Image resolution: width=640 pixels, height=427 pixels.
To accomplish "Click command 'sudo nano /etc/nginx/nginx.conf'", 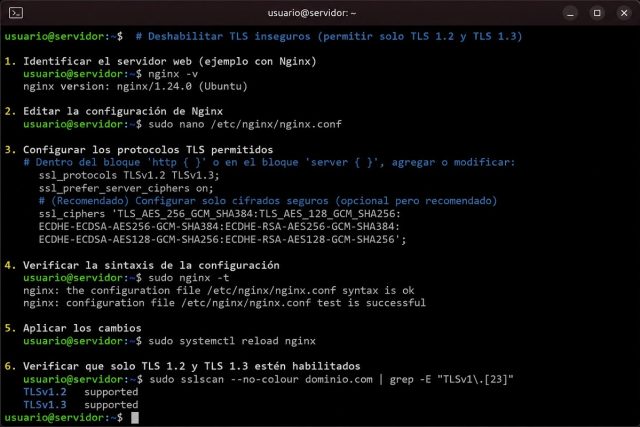I will point(245,124).
